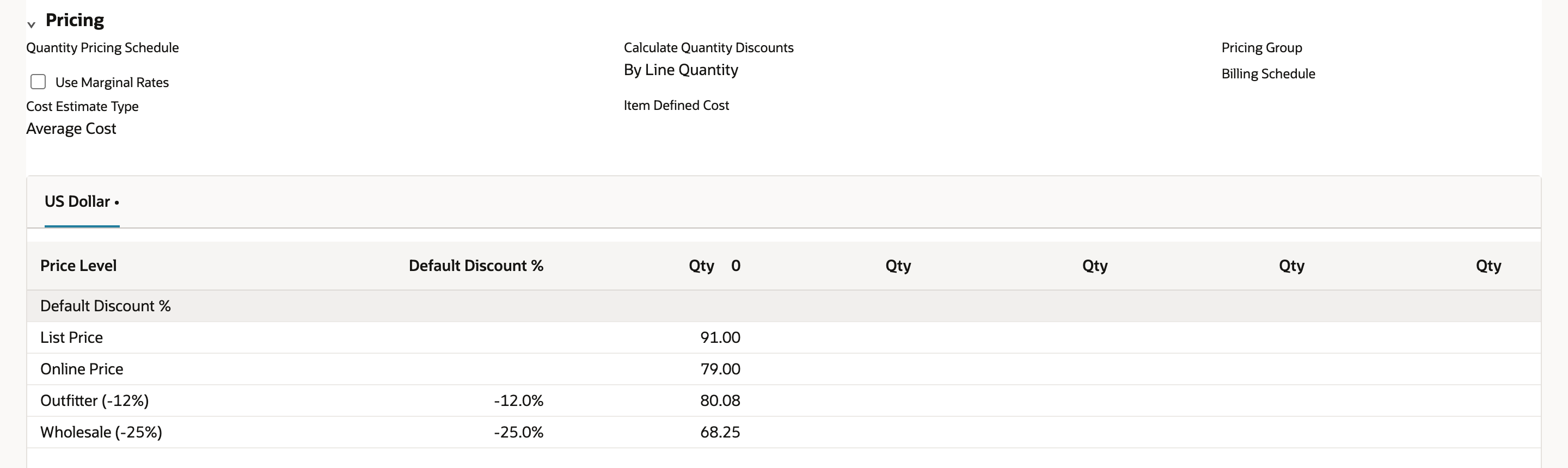Image resolution: width=1568 pixels, height=468 pixels.
Task: Click the Pricing section heading
Action: tap(75, 20)
